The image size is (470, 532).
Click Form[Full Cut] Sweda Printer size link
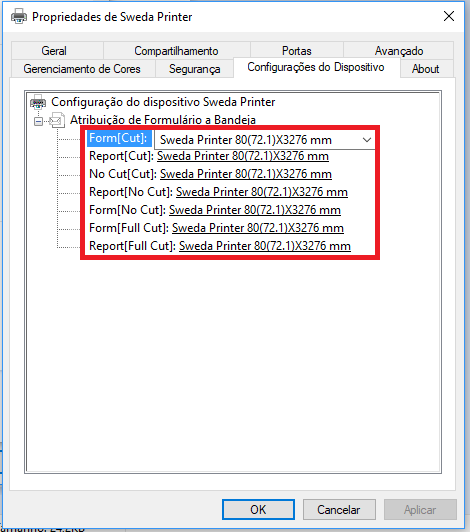pyautogui.click(x=258, y=228)
